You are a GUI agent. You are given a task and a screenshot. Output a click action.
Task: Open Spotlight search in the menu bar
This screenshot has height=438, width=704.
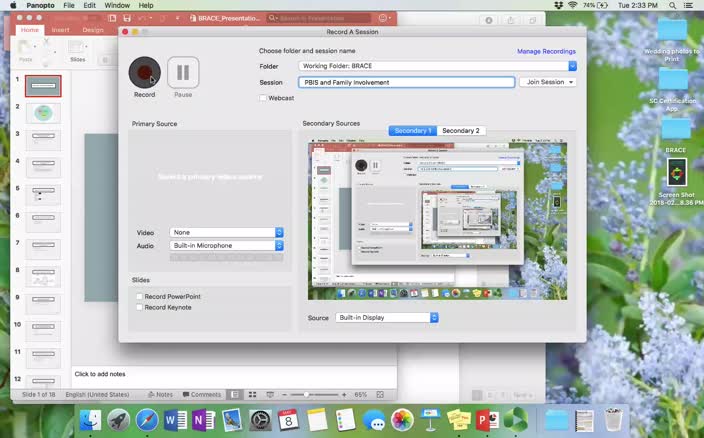tap(672, 5)
